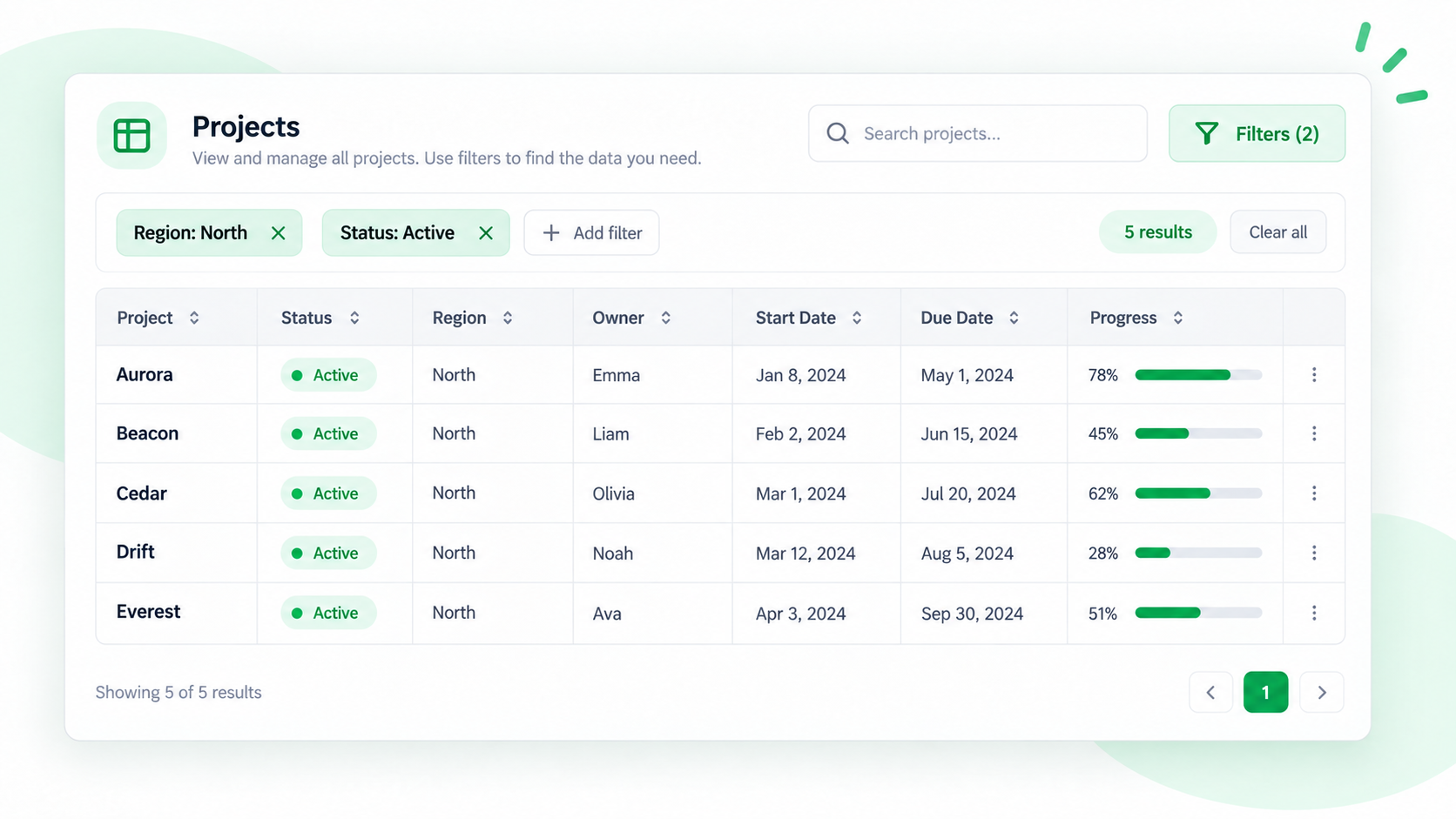
Task: Sort by the Status column
Action: pyautogui.click(x=354, y=318)
